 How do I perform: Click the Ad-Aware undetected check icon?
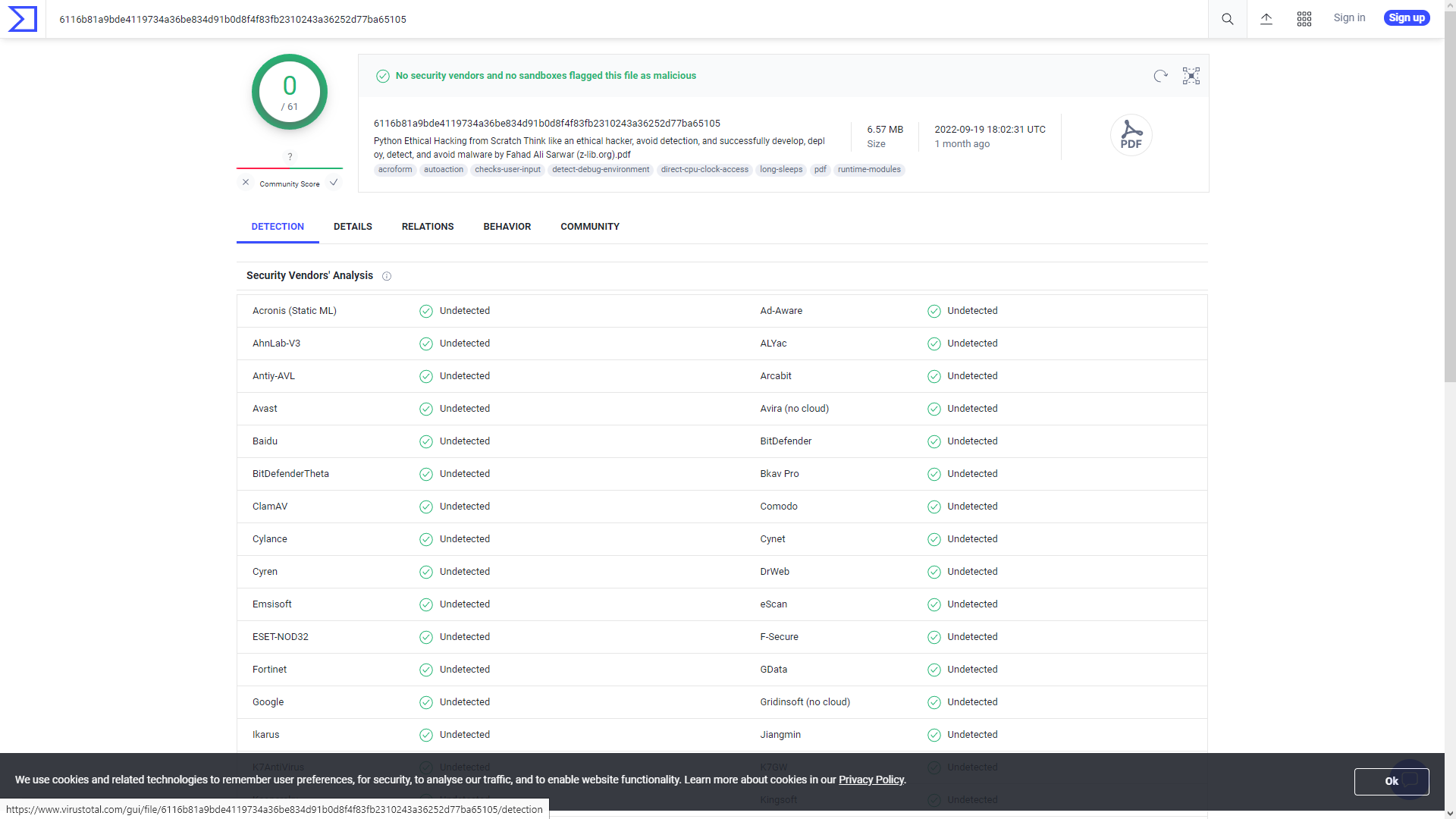tap(934, 312)
